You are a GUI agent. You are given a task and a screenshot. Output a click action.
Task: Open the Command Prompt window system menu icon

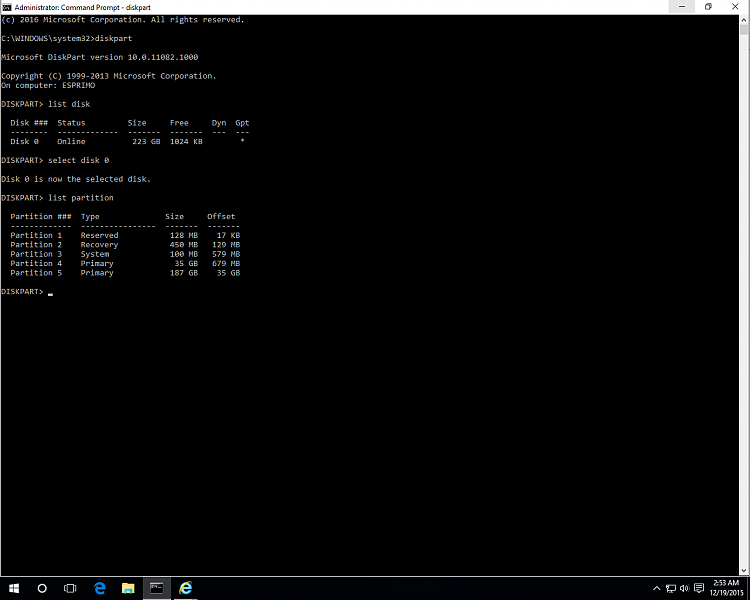click(7, 7)
